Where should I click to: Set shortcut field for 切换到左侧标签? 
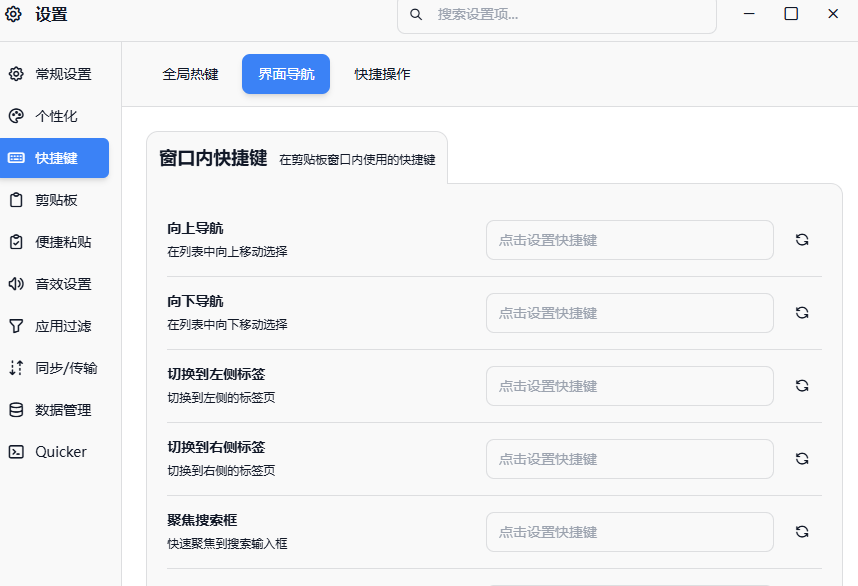pos(630,386)
